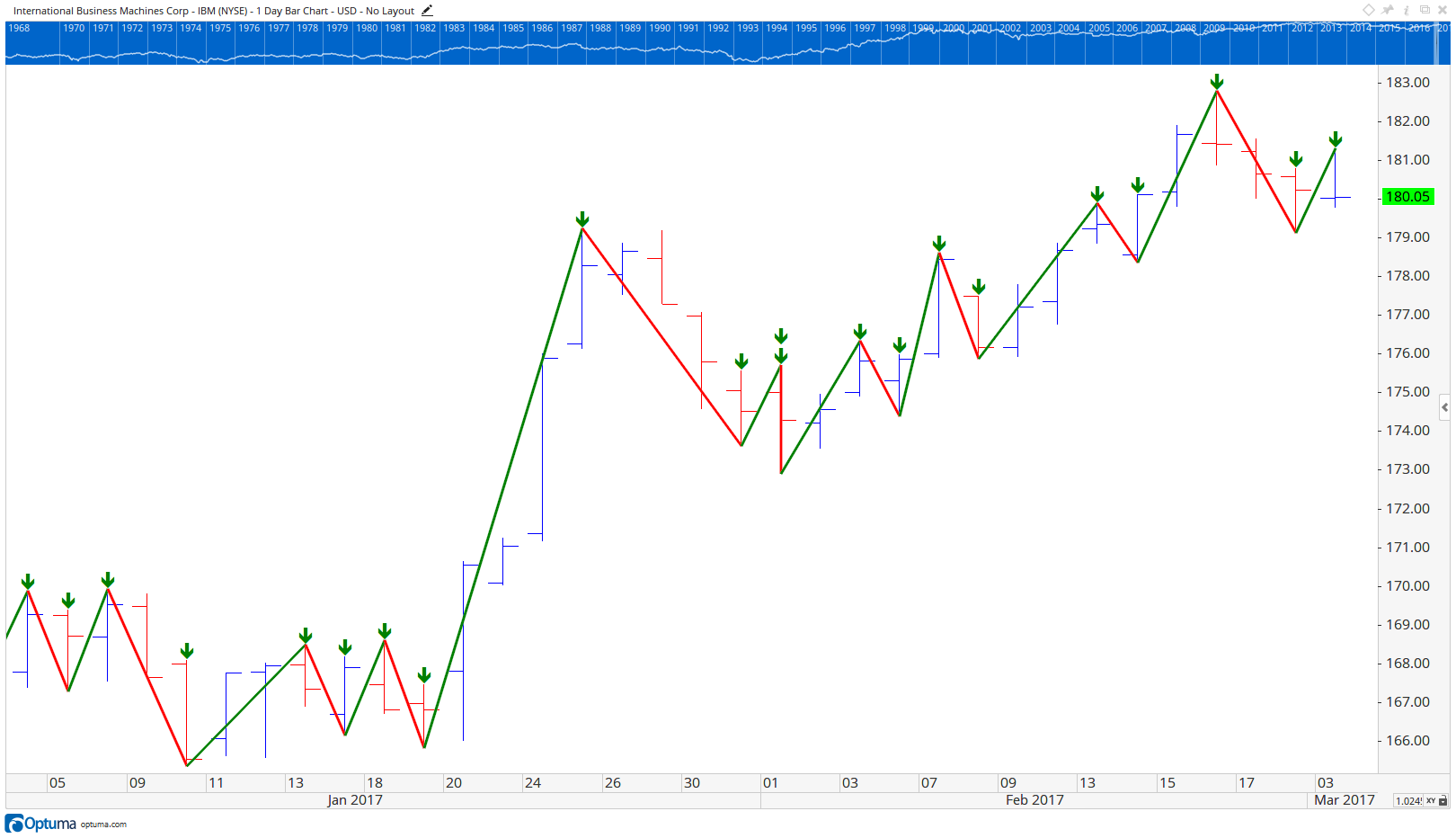Click the date label 15 on time axis
The width and height of the screenshot is (1456, 838).
(x=1167, y=783)
